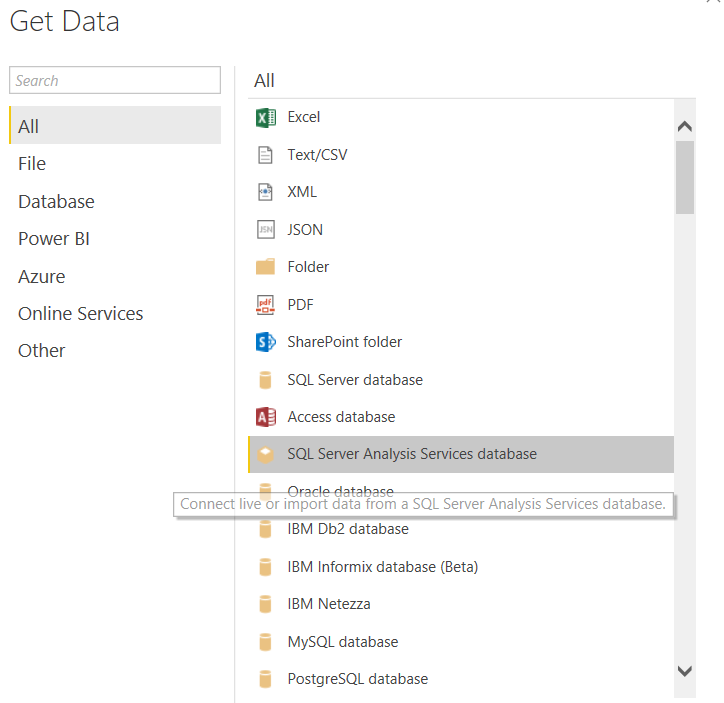Choose Folder as data source
The image size is (724, 703).
pyautogui.click(x=461, y=267)
